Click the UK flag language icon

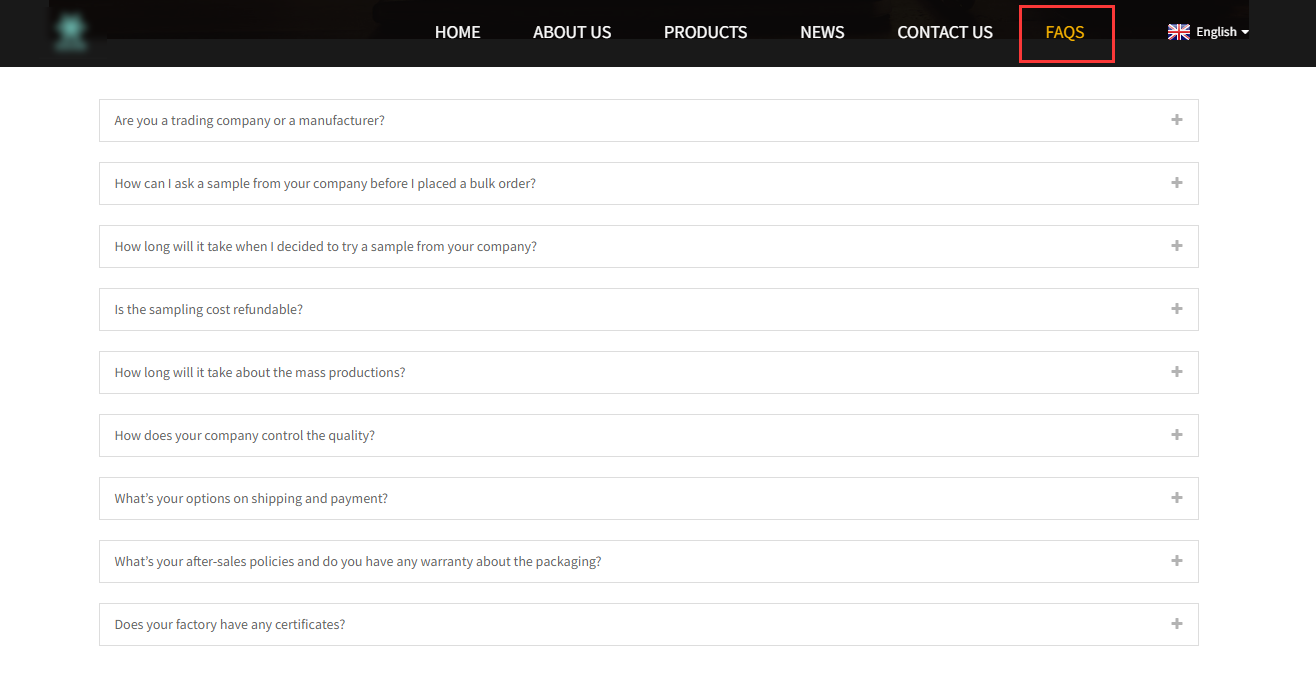tap(1178, 32)
